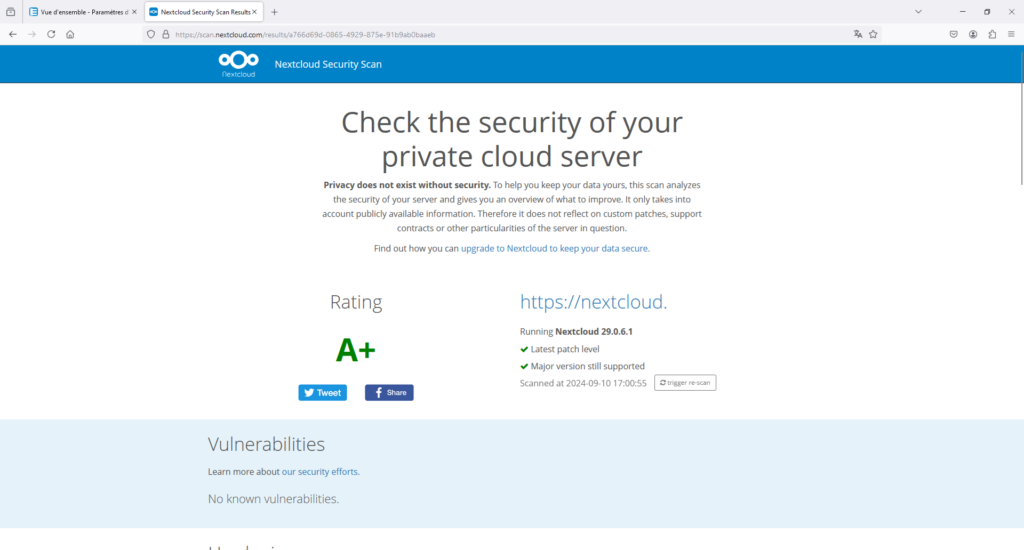Expand the list all tabs chevron

918,12
